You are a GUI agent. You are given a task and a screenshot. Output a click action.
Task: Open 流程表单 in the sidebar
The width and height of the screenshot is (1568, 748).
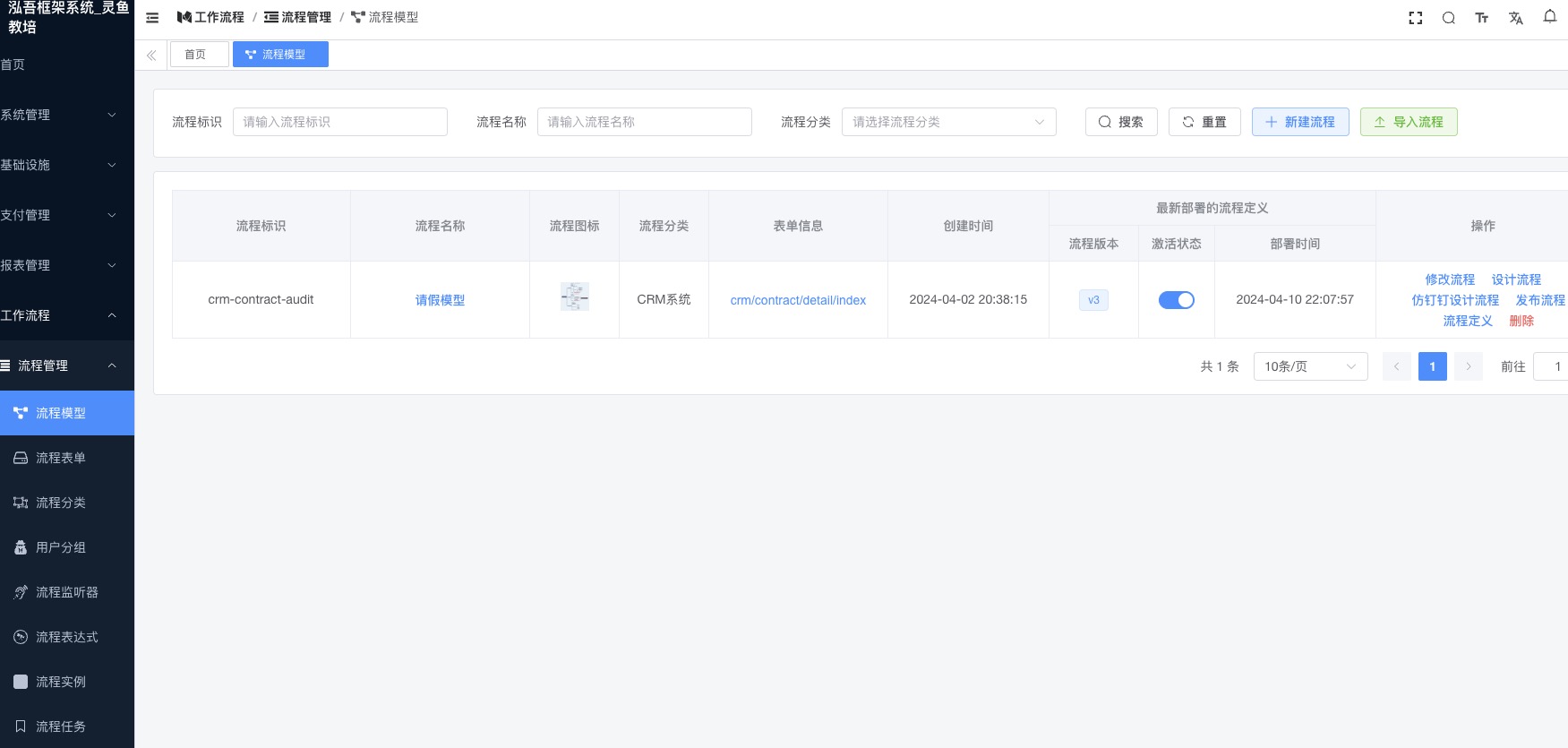pyautogui.click(x=67, y=458)
